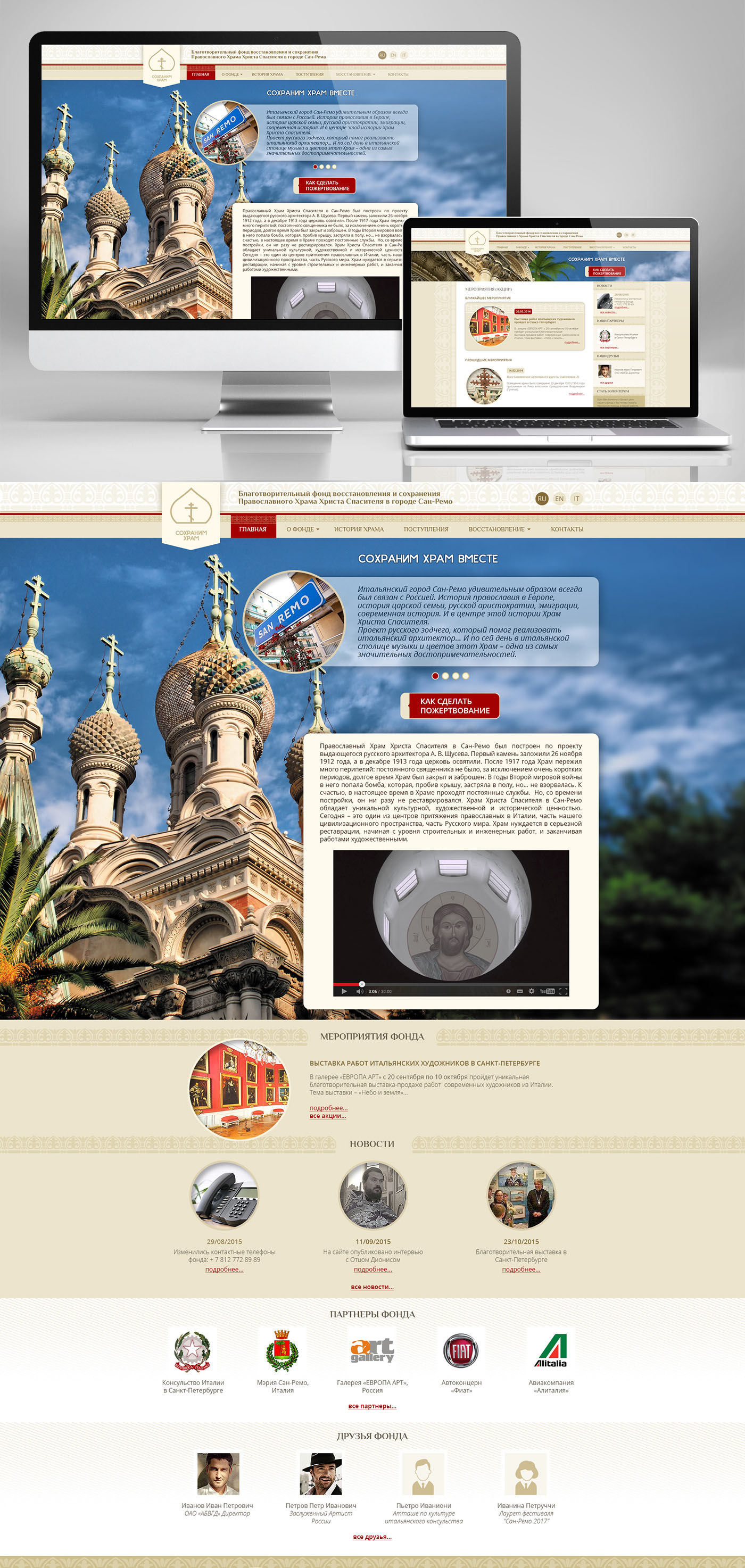Click the priest photo for the 11/09/2015 news
Screen dimensions: 745x1568
click(x=372, y=1196)
